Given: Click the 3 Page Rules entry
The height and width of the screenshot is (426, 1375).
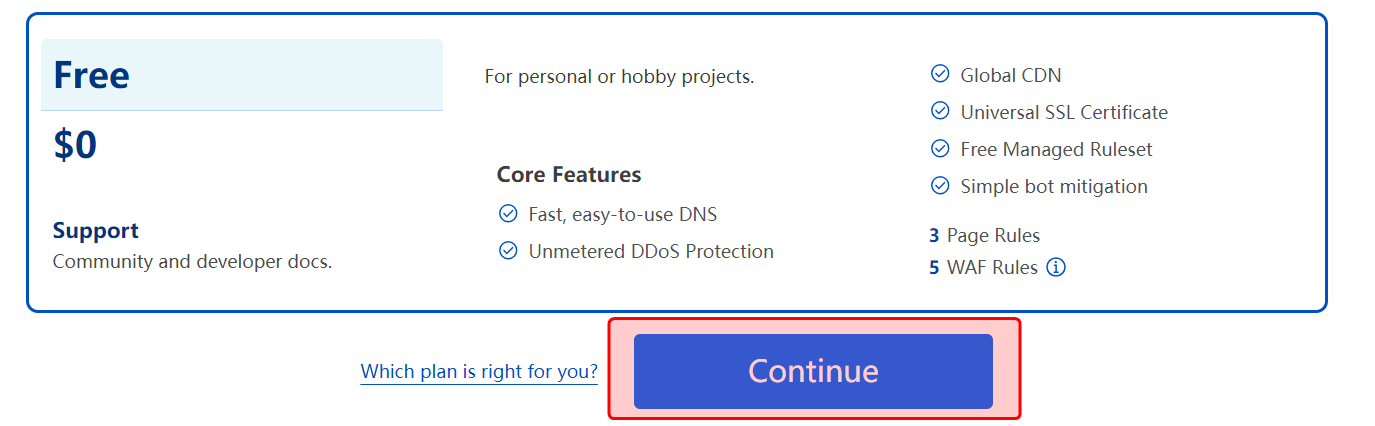Looking at the screenshot, I should coord(985,236).
